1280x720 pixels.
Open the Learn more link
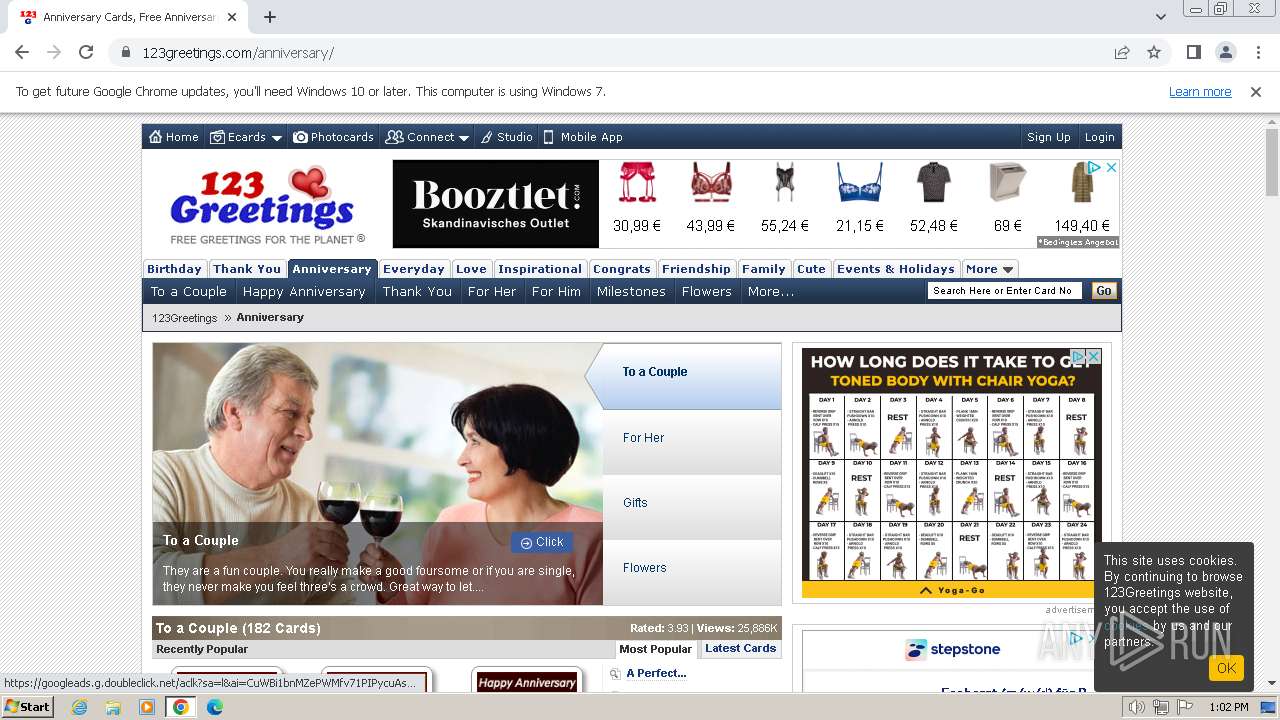(x=1200, y=92)
